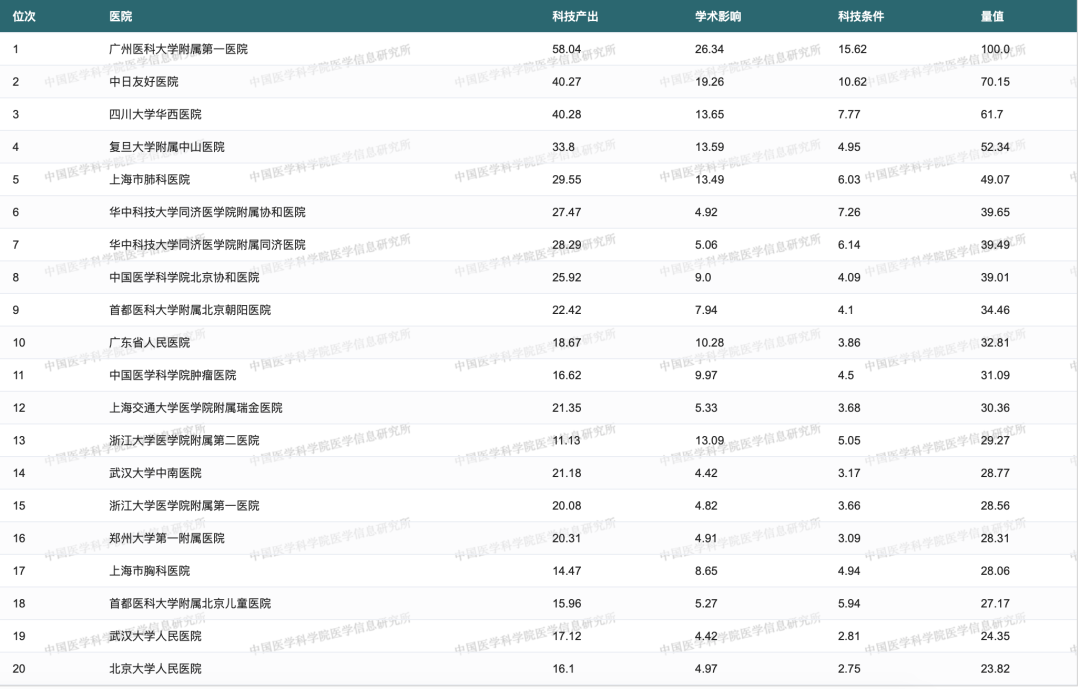Image resolution: width=1080 pixels, height=689 pixels.
Task: Click rank number 20 cell
Action: 19,669
